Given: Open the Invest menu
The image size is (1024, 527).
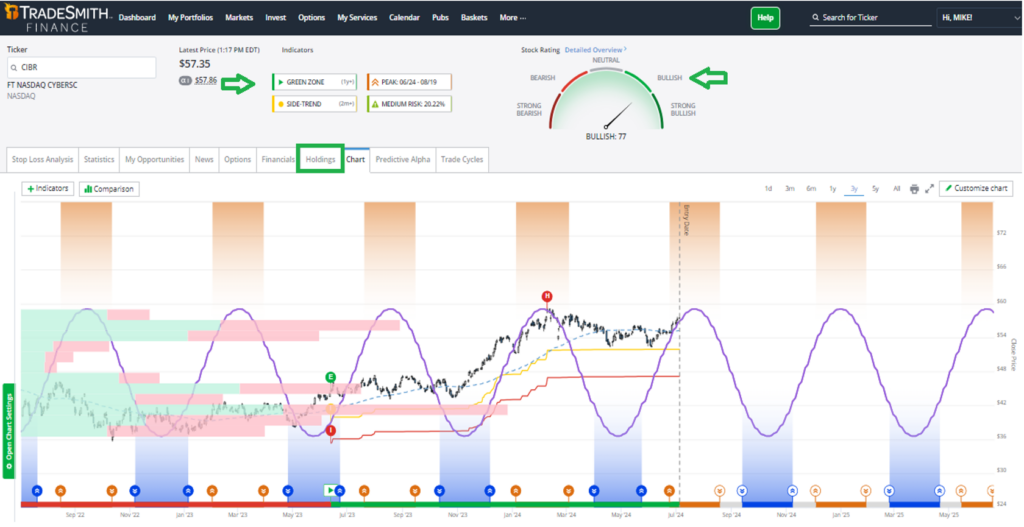Looking at the screenshot, I should point(276,18).
